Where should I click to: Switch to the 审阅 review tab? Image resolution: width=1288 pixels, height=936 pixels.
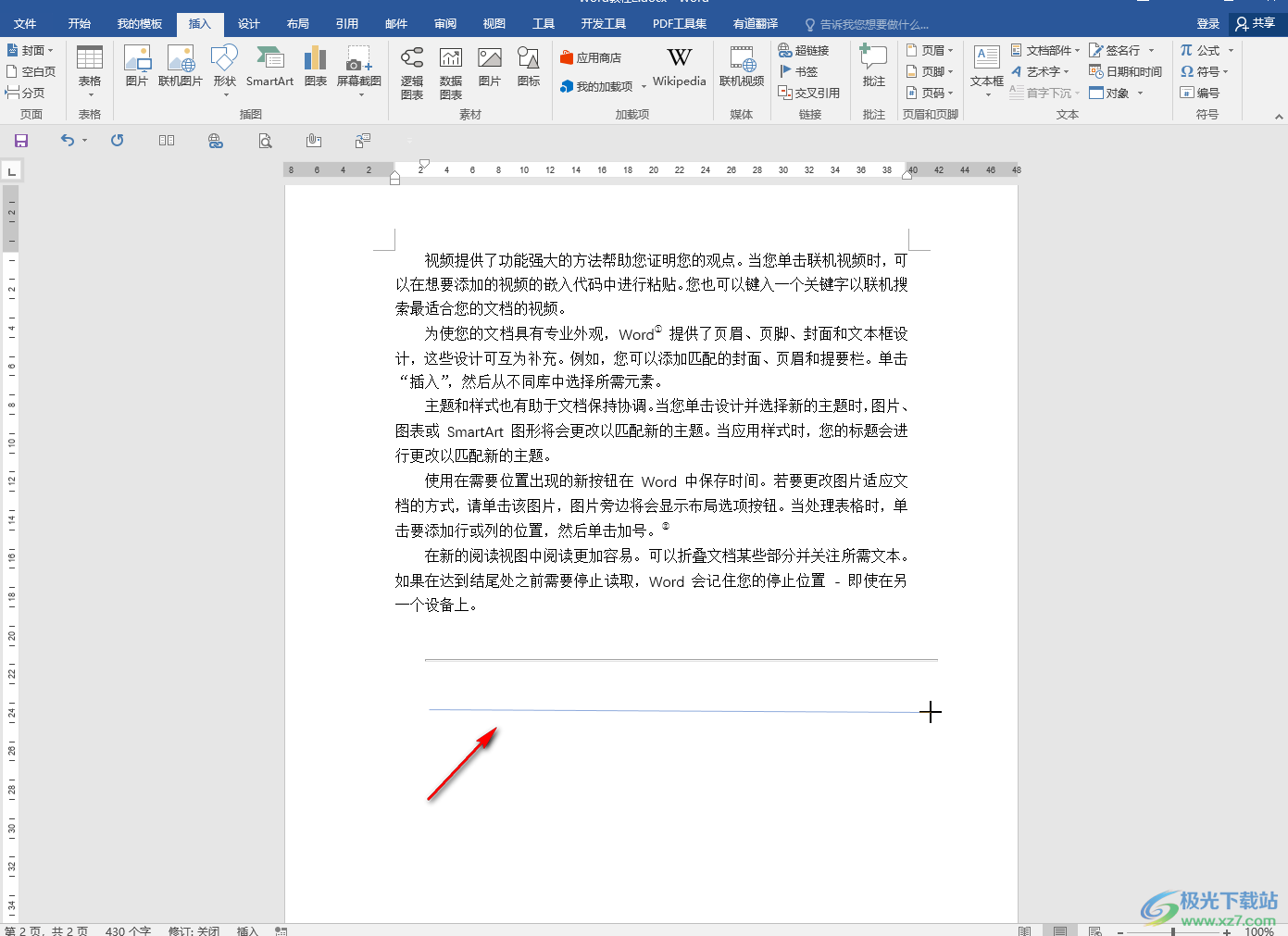point(445,24)
